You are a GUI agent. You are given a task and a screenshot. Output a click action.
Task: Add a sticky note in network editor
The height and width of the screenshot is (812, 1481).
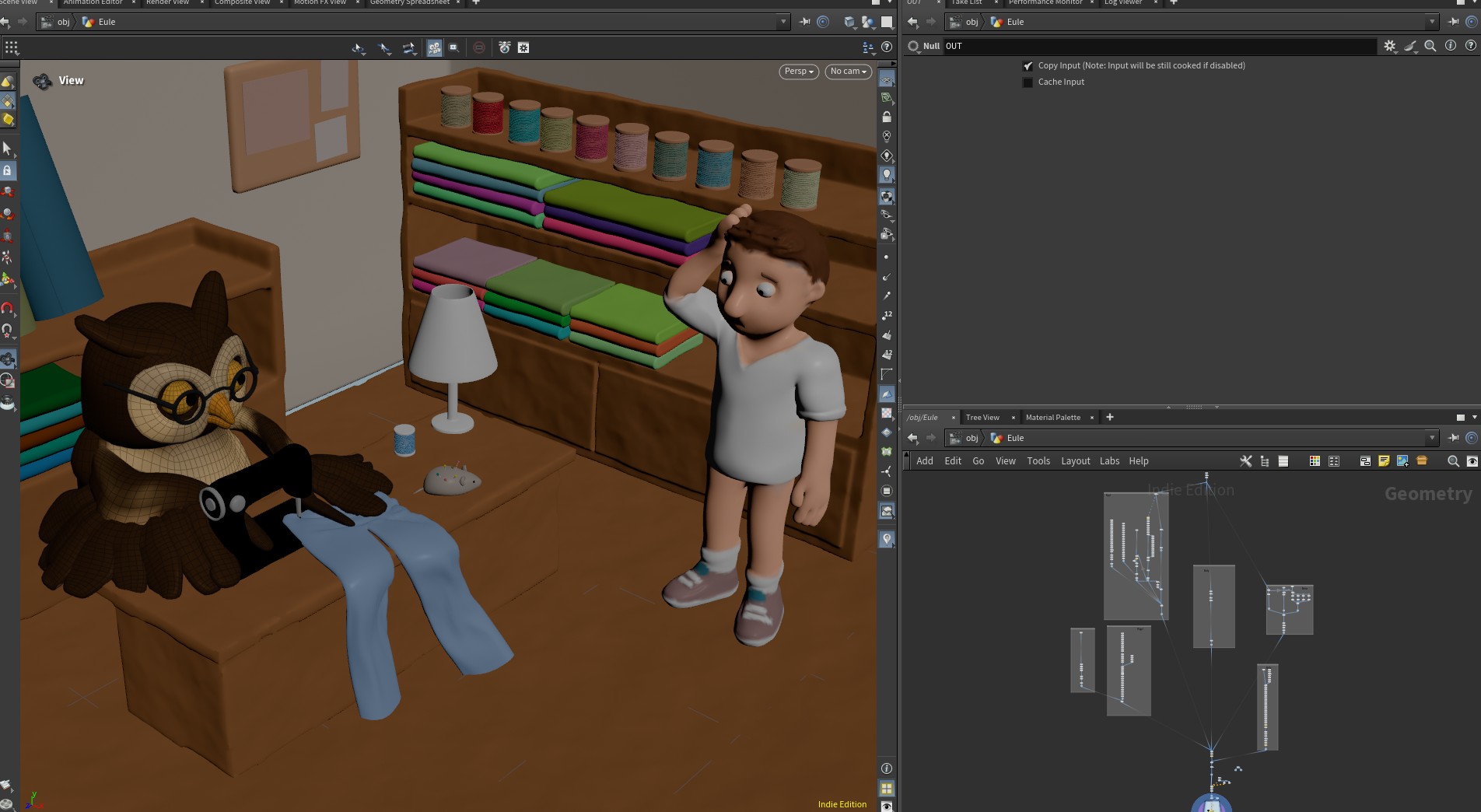pos(1384,461)
